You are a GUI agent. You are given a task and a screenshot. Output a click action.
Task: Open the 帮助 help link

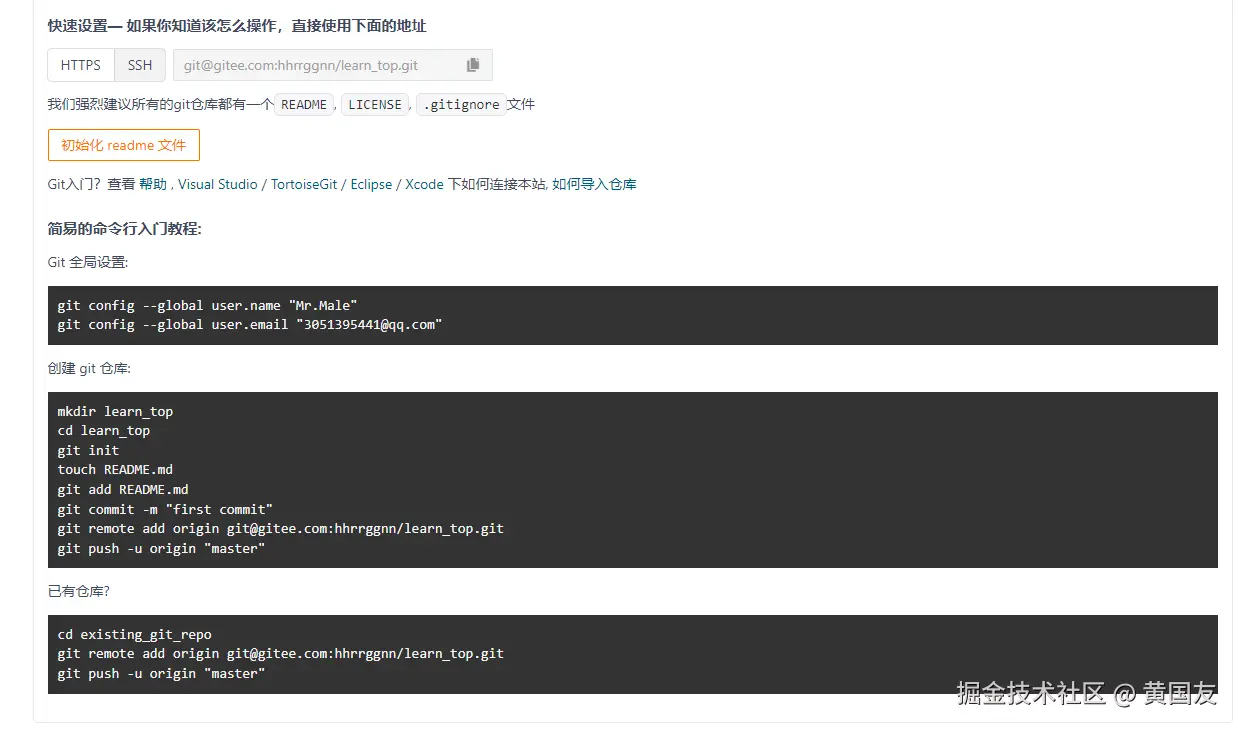coord(153,184)
